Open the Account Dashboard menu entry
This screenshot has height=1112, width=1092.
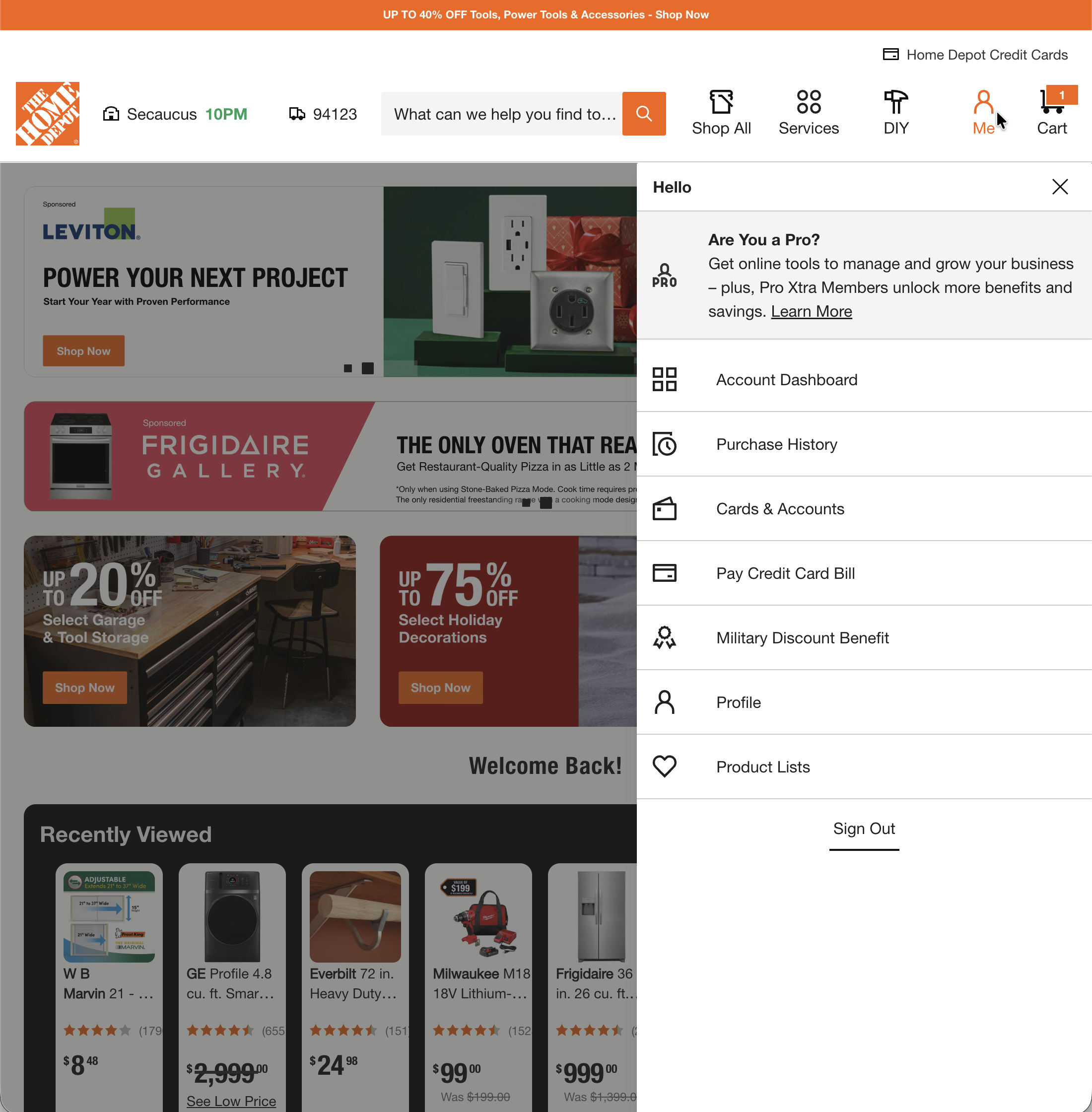(x=786, y=379)
